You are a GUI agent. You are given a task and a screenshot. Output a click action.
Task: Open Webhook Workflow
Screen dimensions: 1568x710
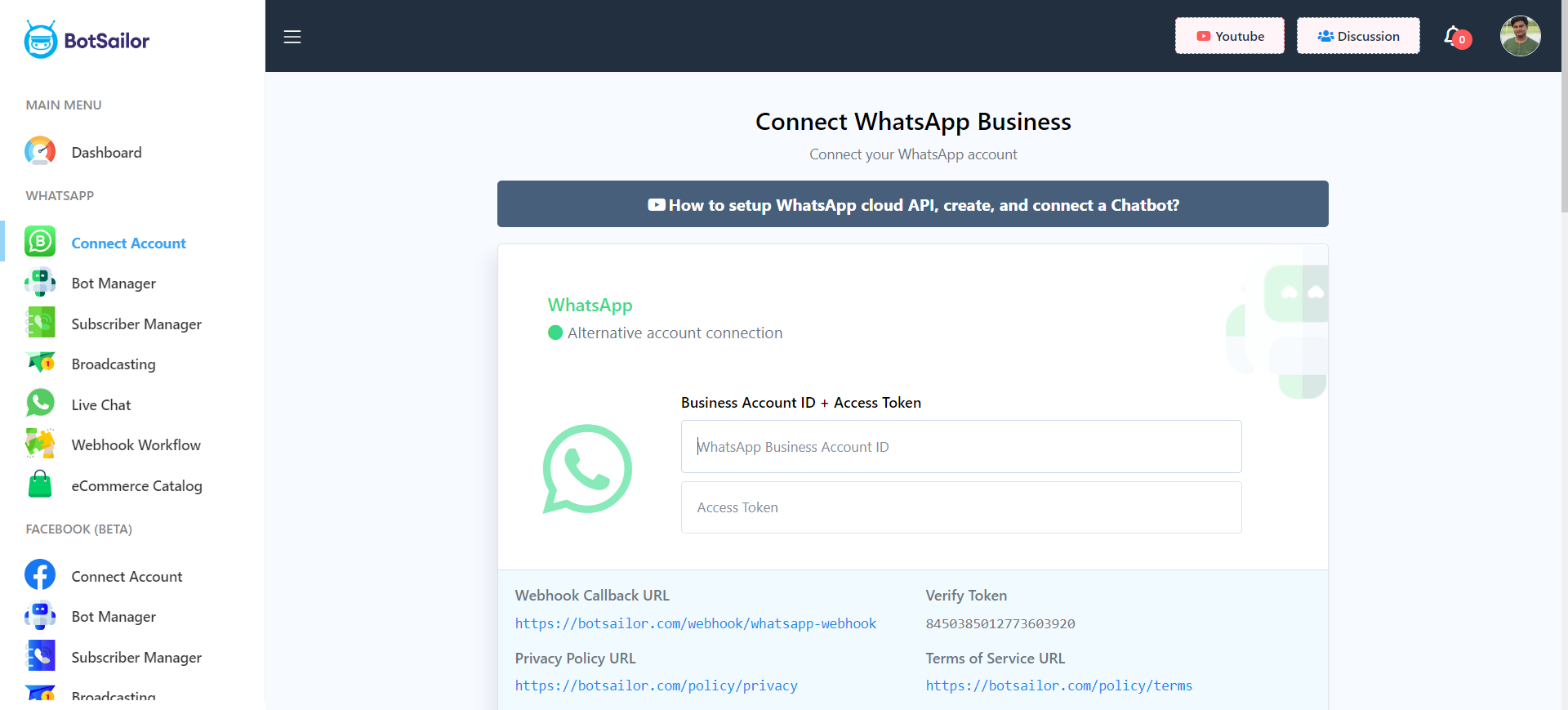click(136, 445)
